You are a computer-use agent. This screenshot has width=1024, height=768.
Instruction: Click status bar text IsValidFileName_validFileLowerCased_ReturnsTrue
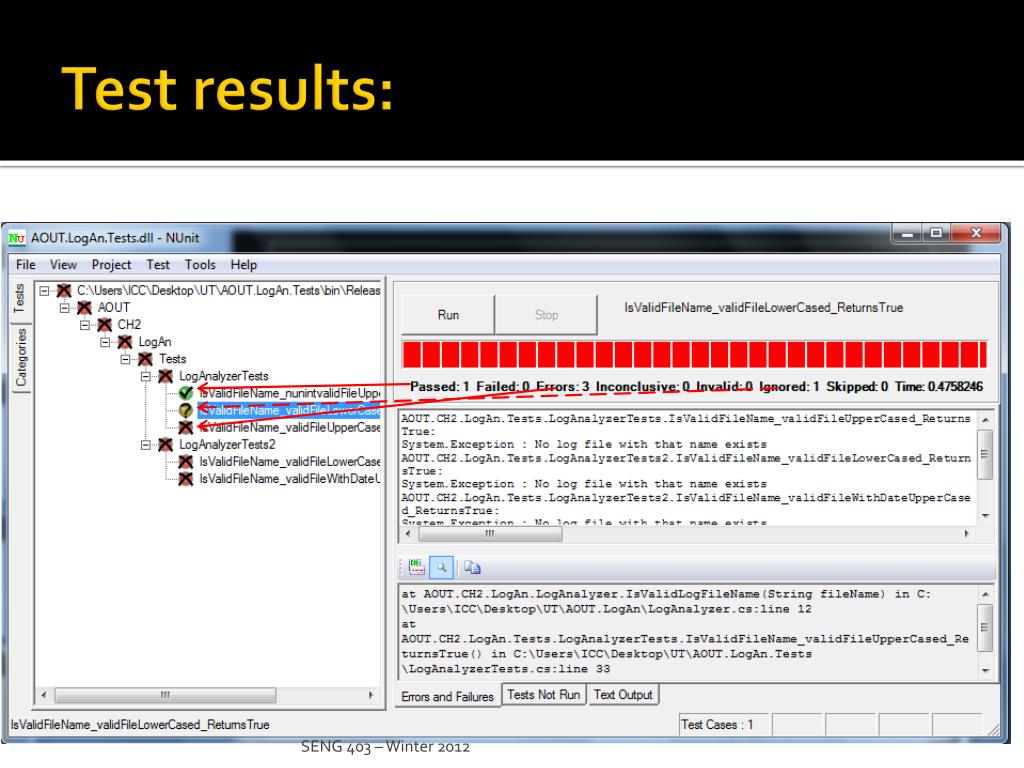[140, 725]
